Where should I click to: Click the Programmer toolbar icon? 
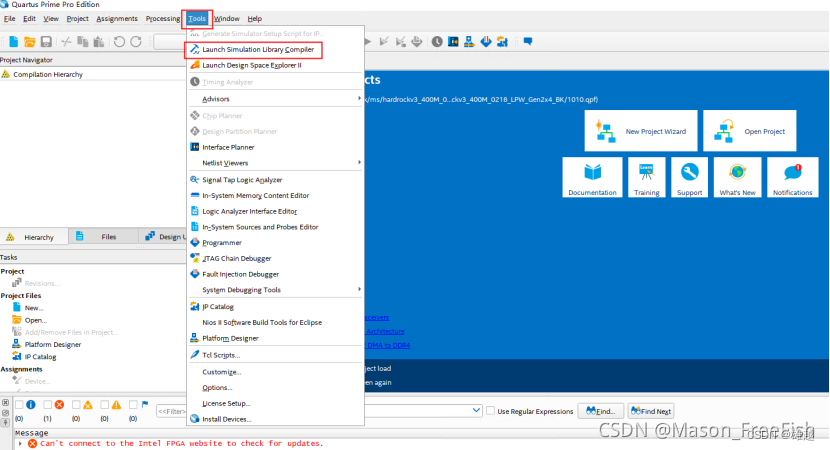[485, 41]
